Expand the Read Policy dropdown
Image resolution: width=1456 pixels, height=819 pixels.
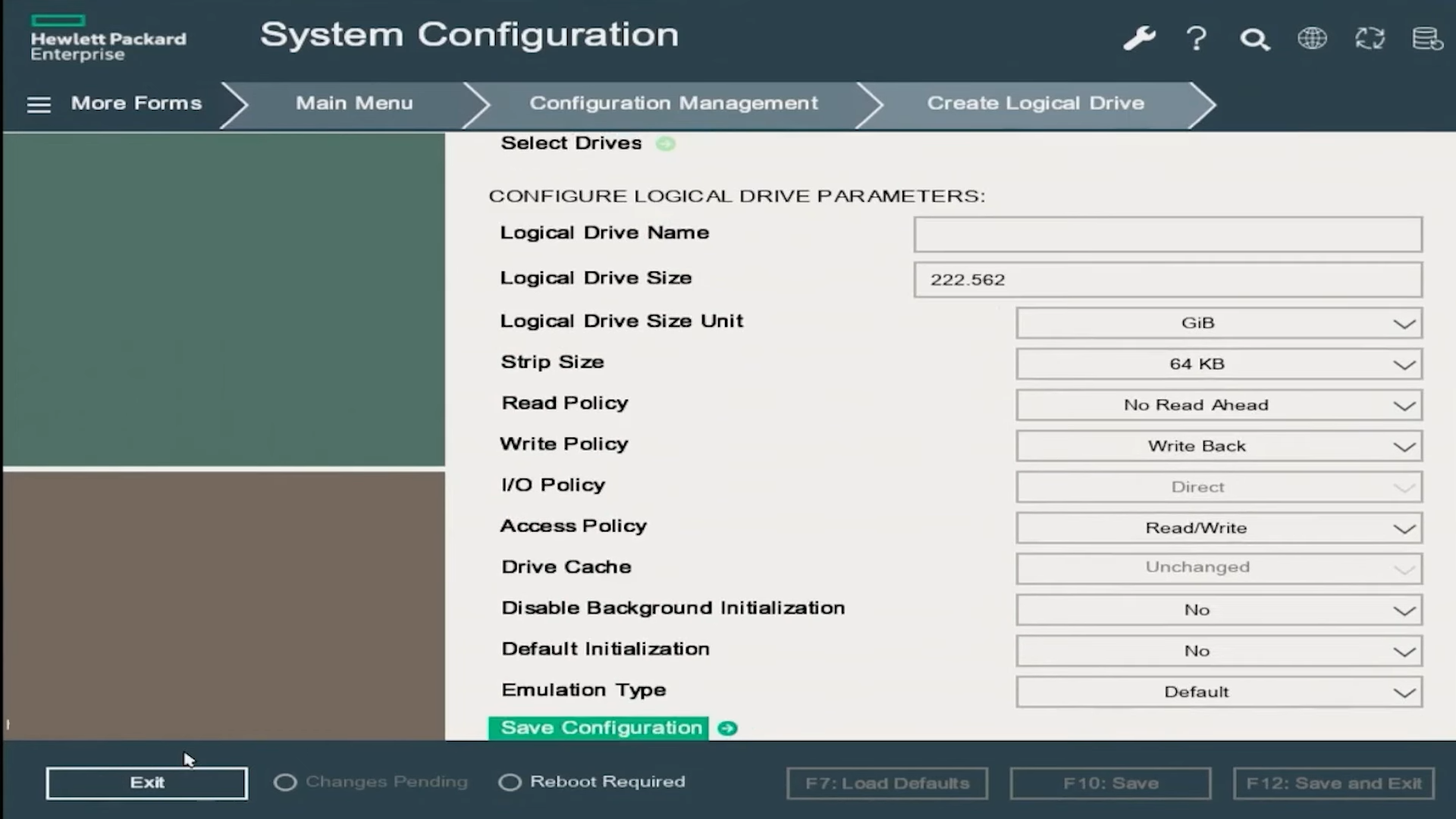click(1219, 405)
